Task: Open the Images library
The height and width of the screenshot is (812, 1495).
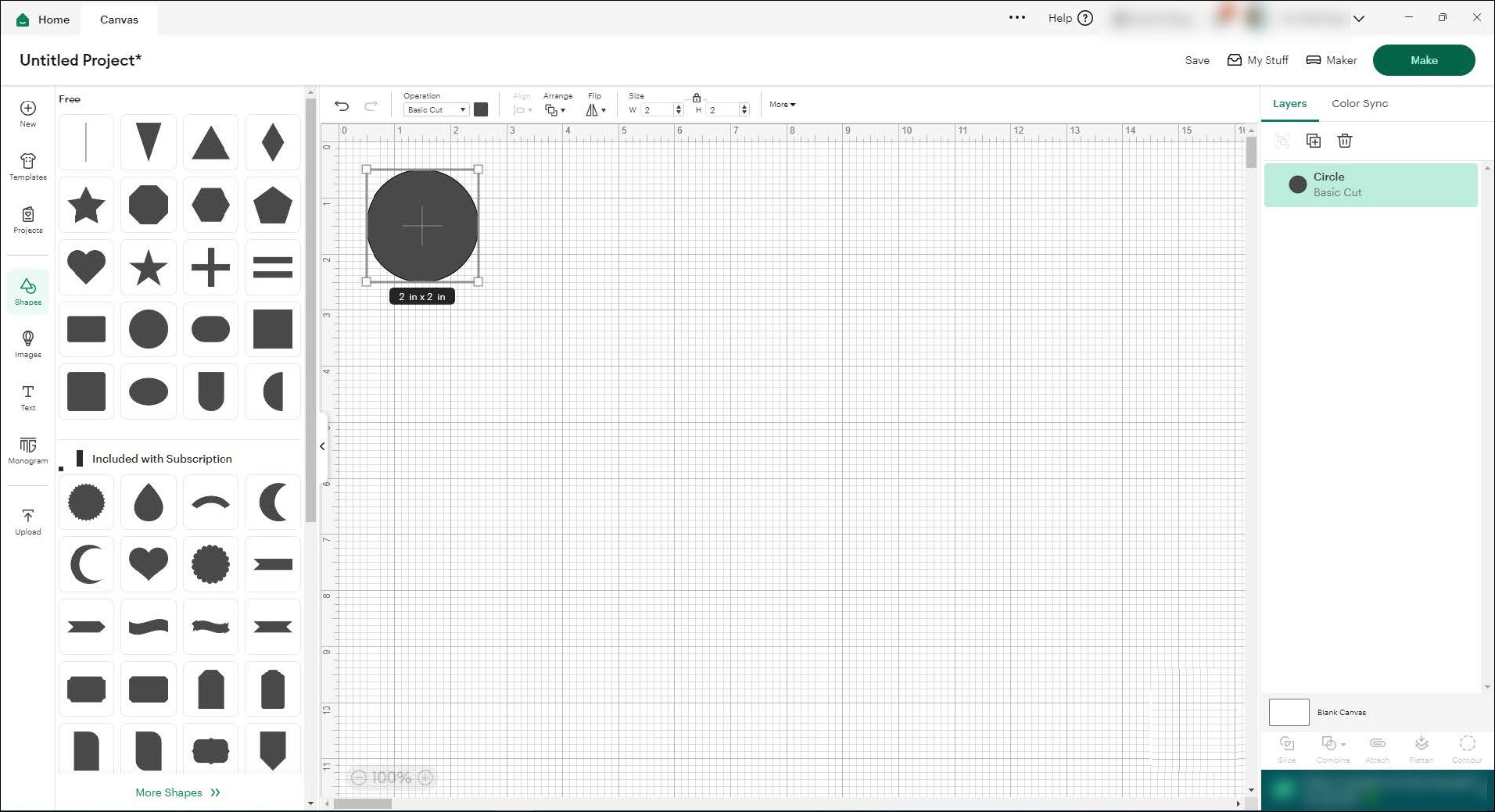Action: pyautogui.click(x=28, y=344)
